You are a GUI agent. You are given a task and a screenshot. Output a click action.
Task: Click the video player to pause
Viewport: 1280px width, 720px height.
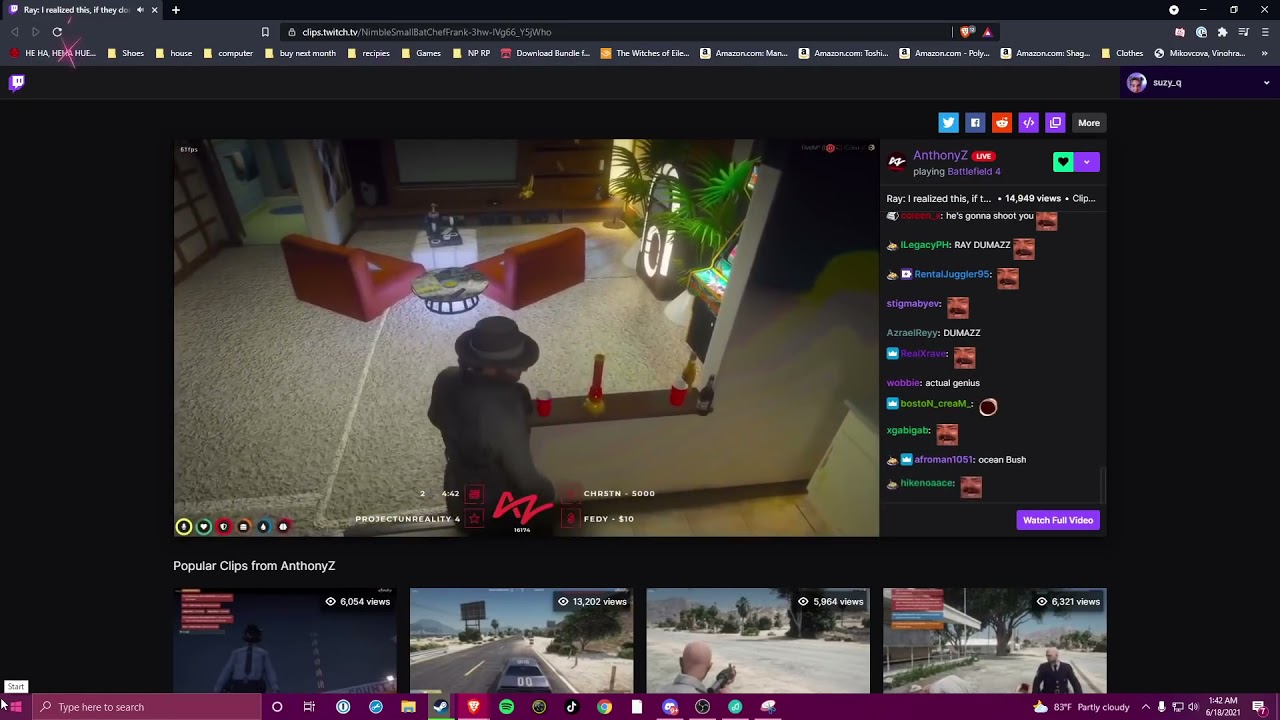pos(526,338)
